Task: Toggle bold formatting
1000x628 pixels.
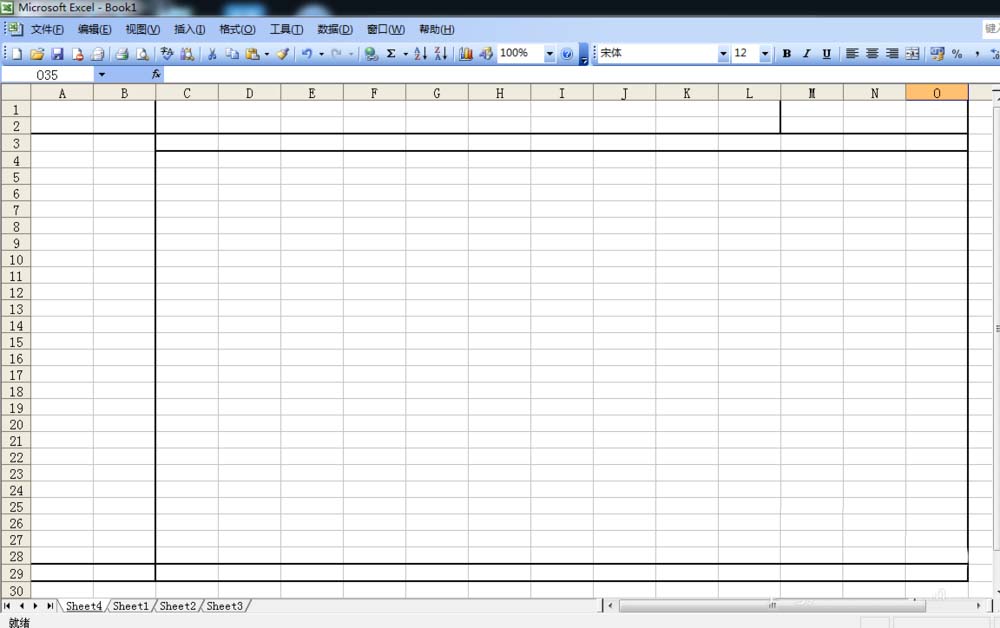Action: [786, 54]
